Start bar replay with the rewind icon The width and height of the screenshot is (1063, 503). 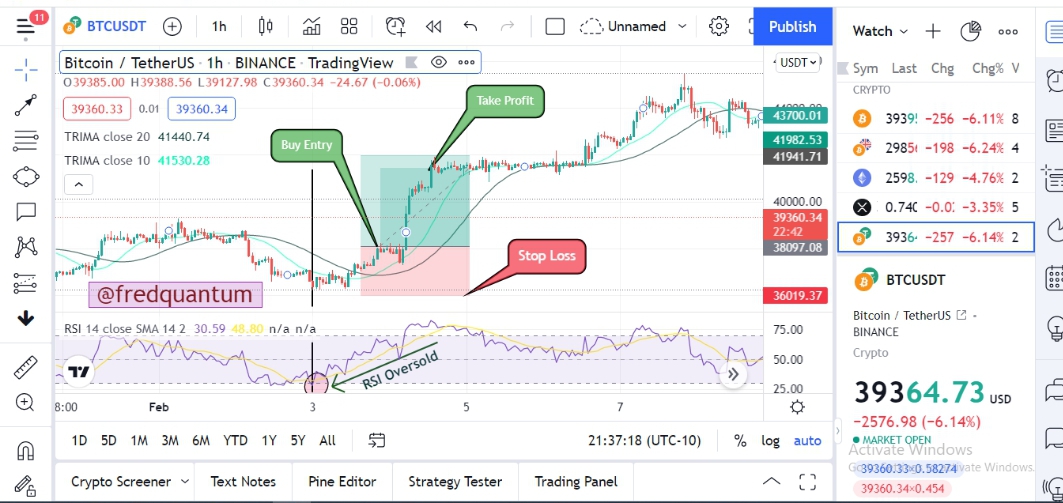tap(433, 26)
